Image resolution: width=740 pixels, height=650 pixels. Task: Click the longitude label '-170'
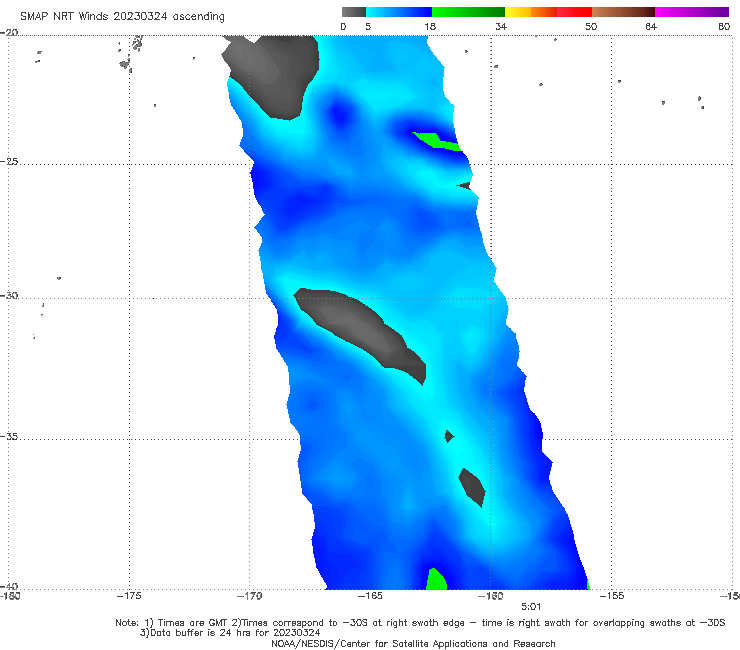249,596
